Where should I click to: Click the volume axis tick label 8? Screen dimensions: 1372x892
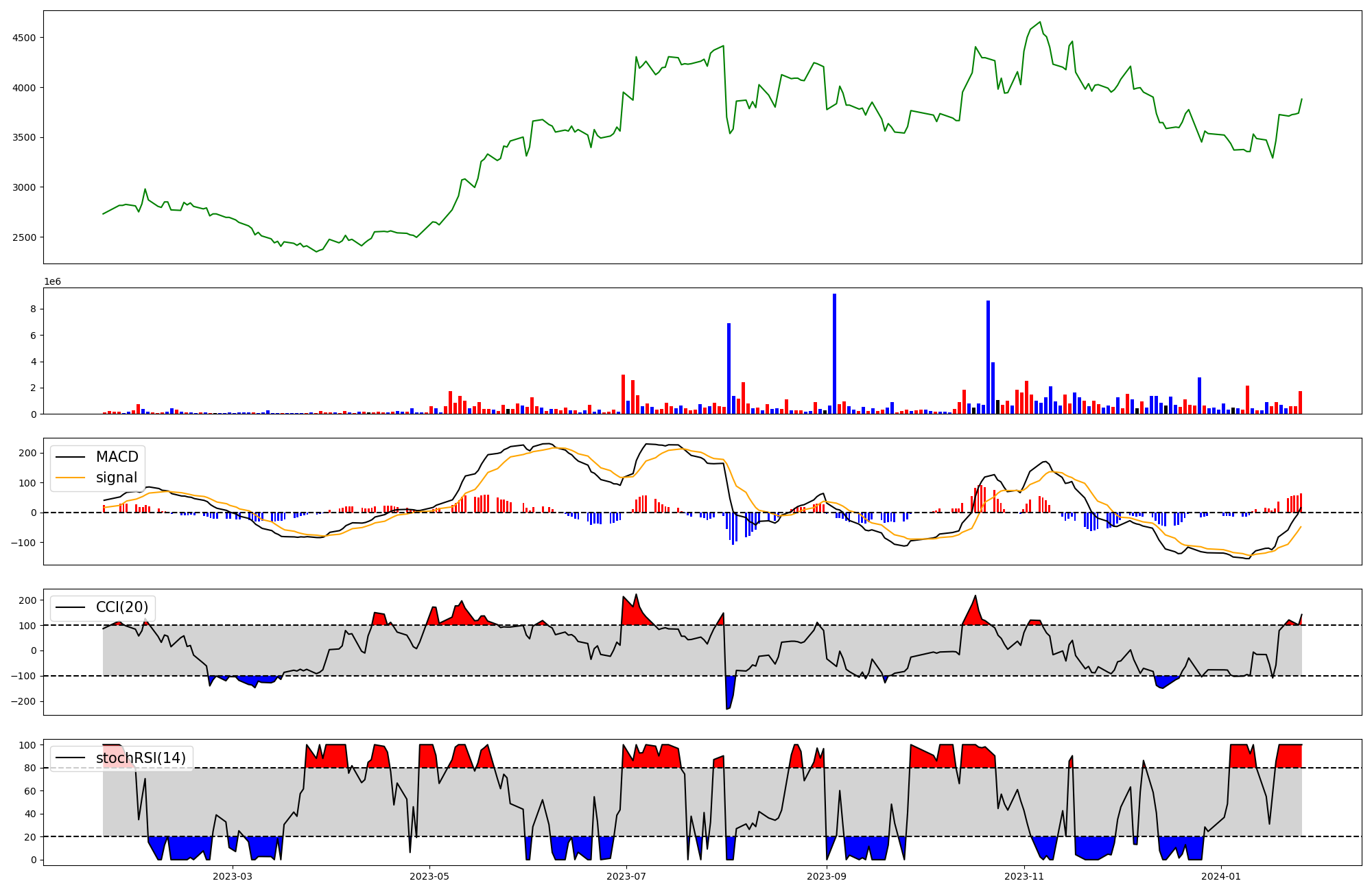(x=33, y=309)
